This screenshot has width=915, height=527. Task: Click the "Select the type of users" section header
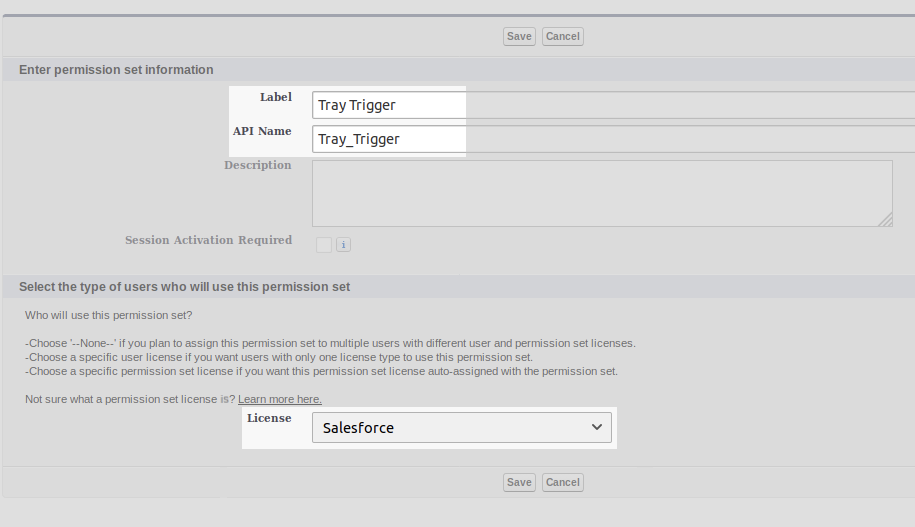[x=184, y=287]
